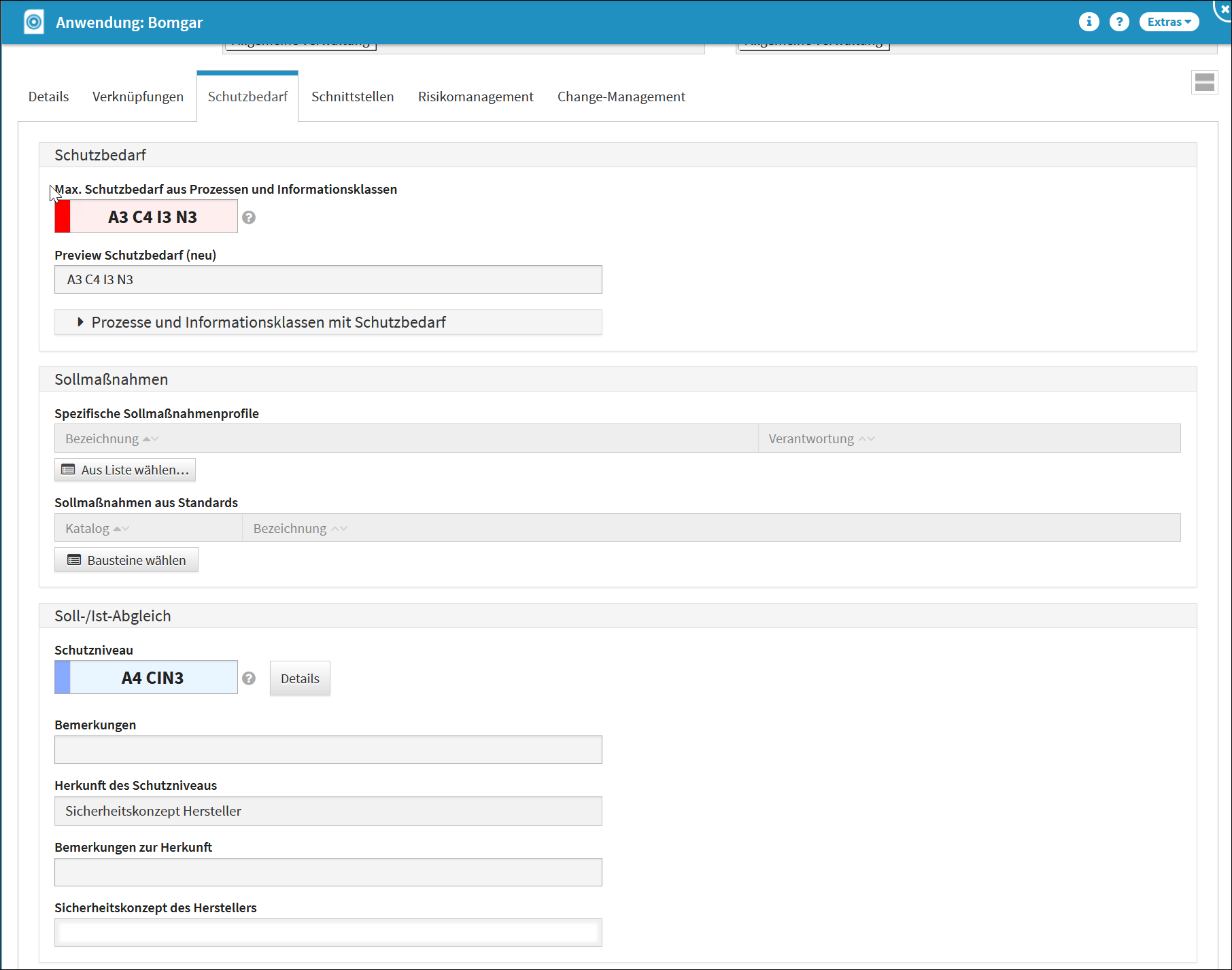Click the red Schutzbedarf color indicator

pyautogui.click(x=63, y=217)
